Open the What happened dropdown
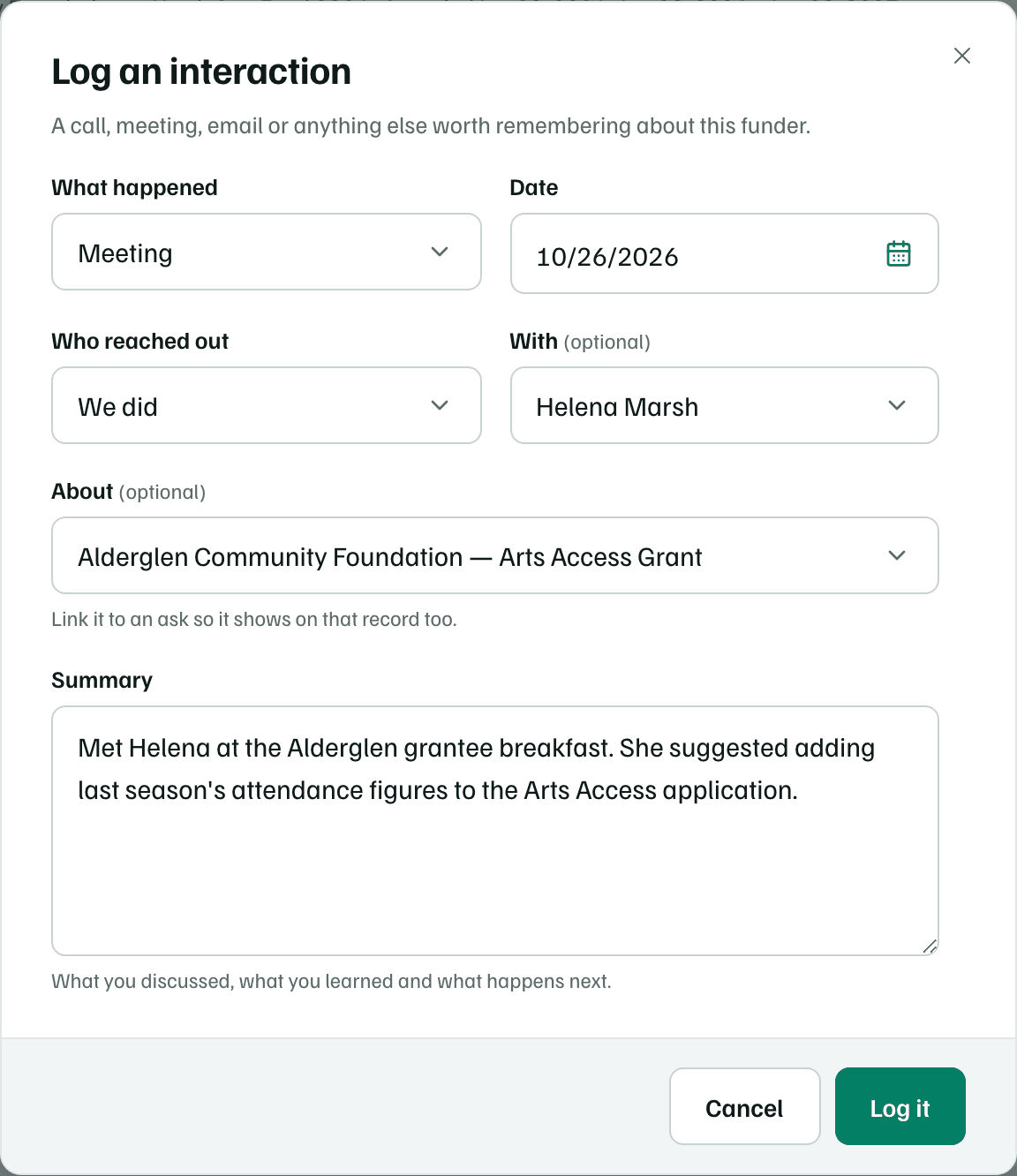Image resolution: width=1017 pixels, height=1176 pixels. tap(267, 252)
